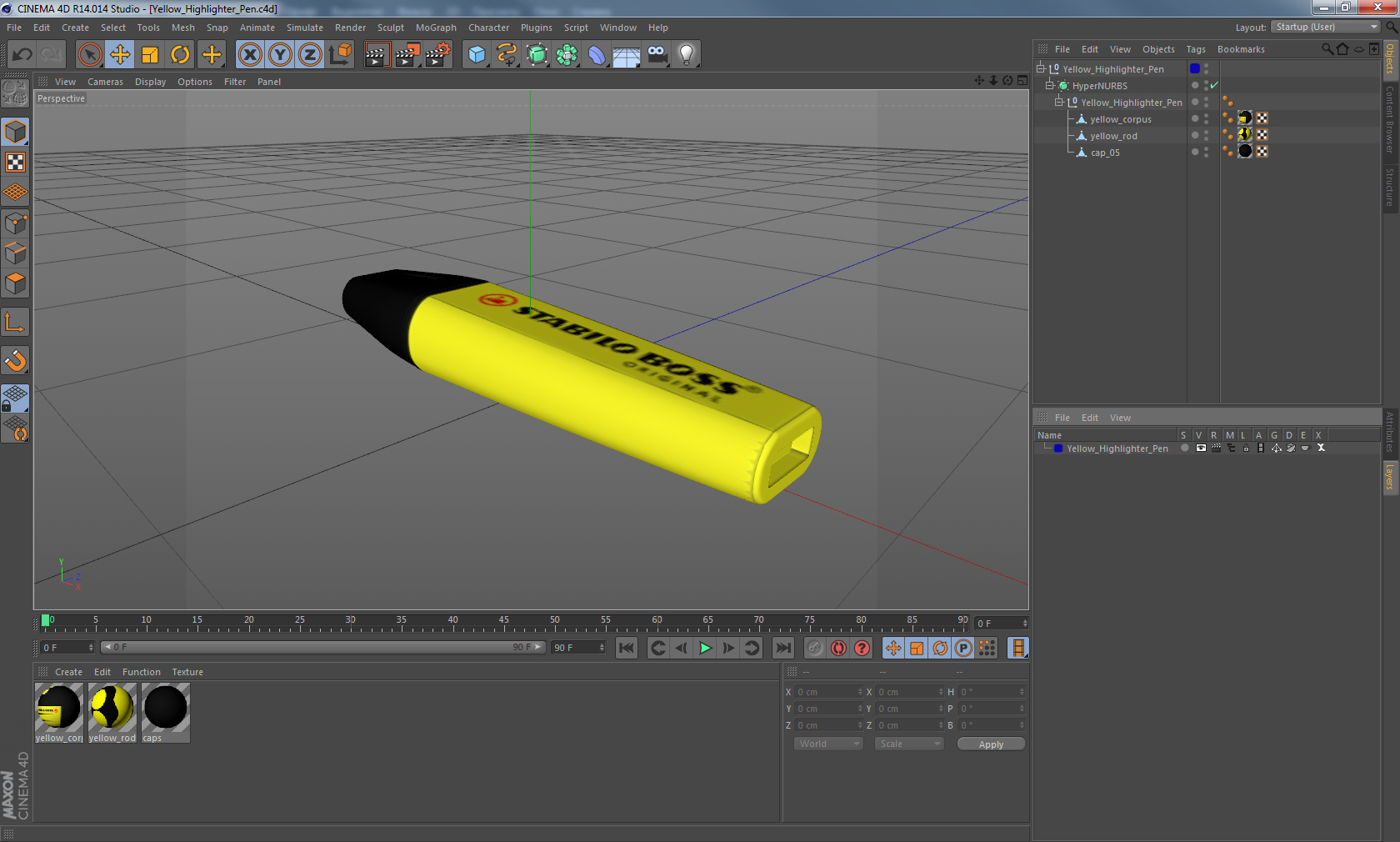Toggle layer Render clapper for Yellow_Highlighter_Pen
The width and height of the screenshot is (1400, 842).
click(1216, 449)
